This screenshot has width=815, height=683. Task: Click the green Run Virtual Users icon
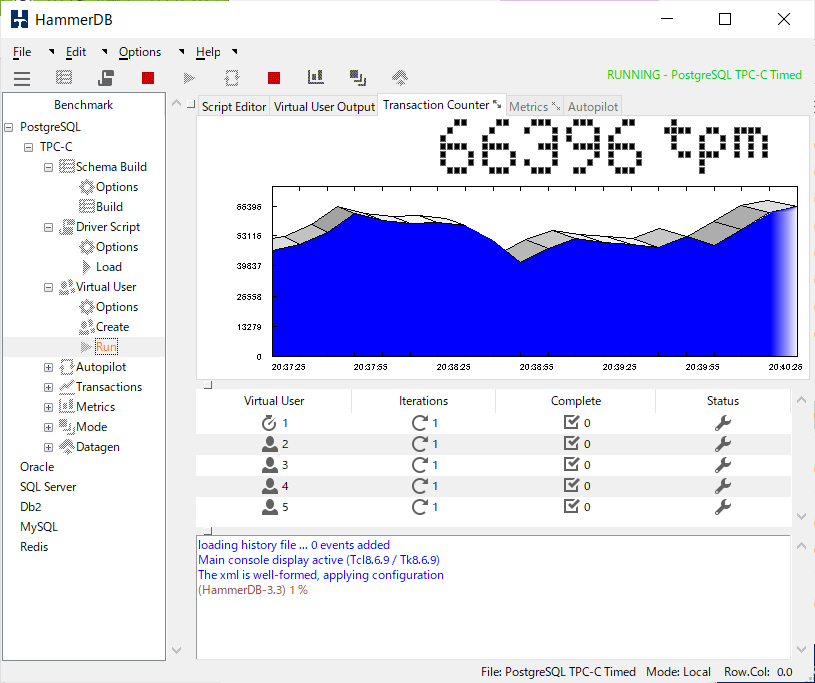189,78
